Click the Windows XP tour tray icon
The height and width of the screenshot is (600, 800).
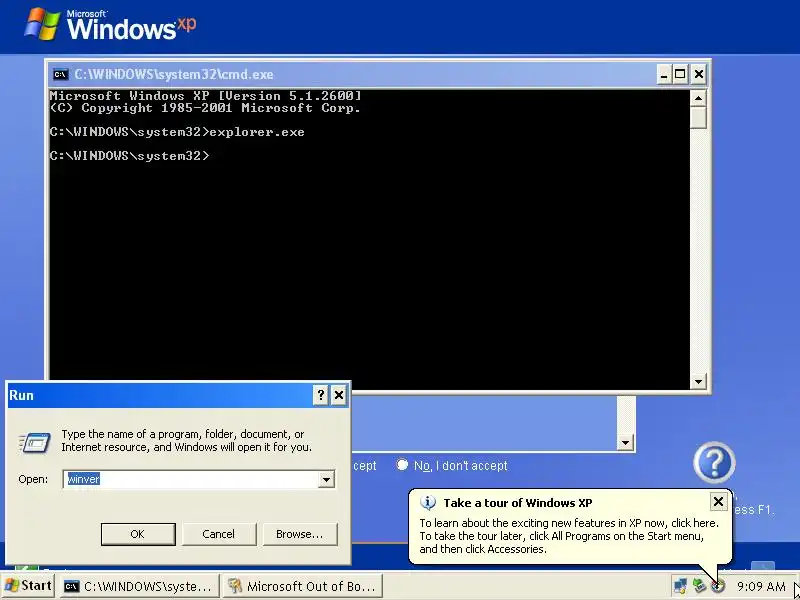click(718, 587)
